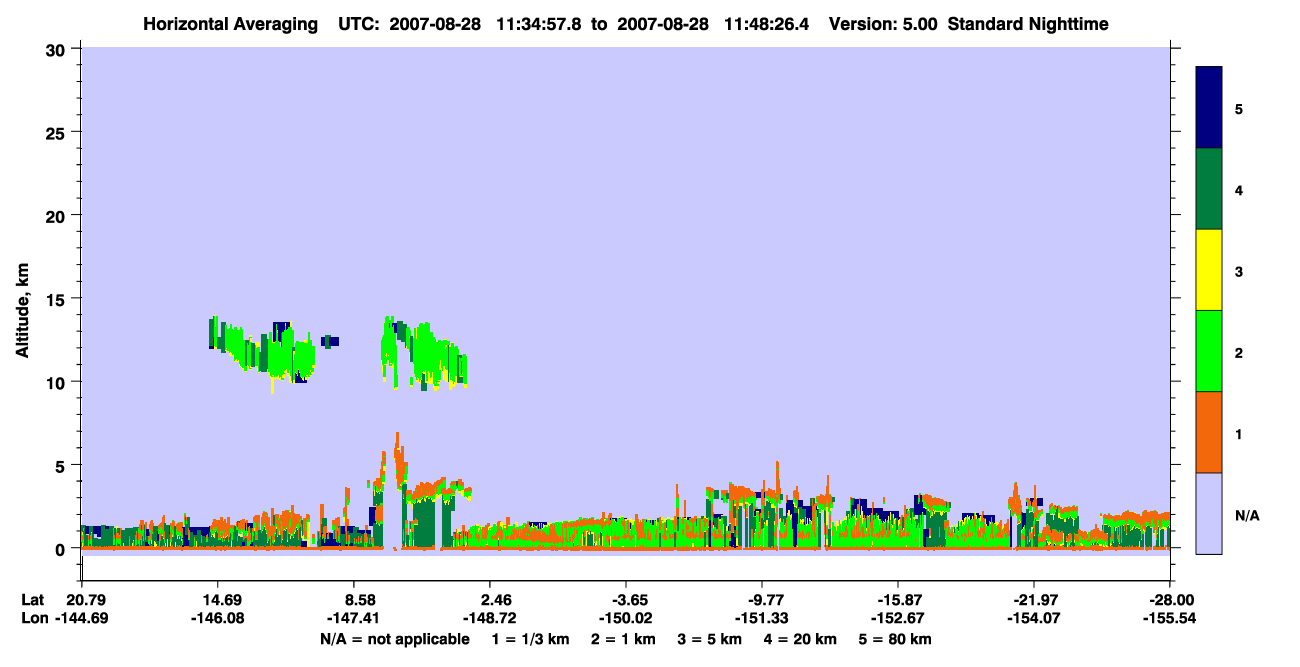
Task: Click the latitude value -28.00
Action: pyautogui.click(x=1174, y=600)
